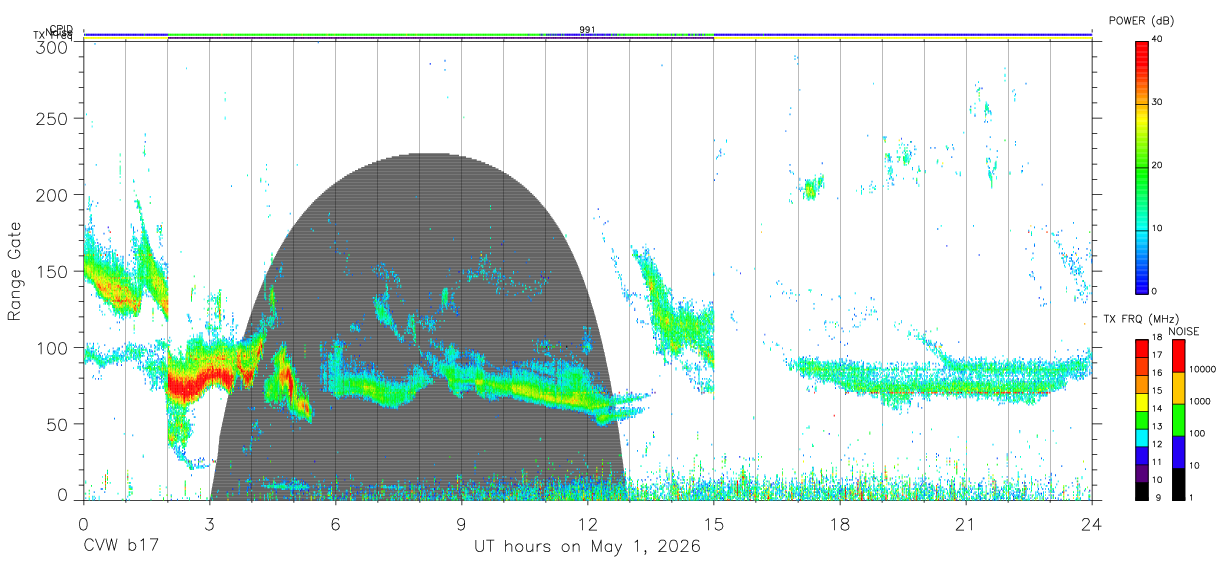The image size is (1228, 567).
Task: Click the orange 1000-10000 NOISE legend segment
Action: [1178, 388]
